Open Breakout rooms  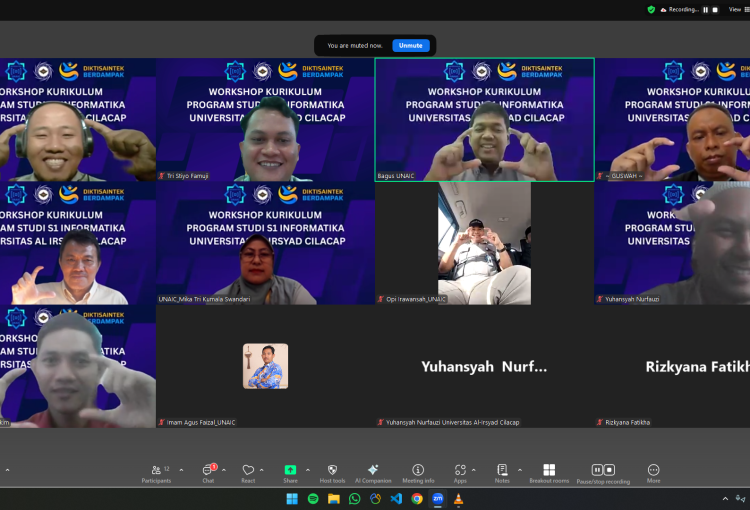pyautogui.click(x=549, y=472)
